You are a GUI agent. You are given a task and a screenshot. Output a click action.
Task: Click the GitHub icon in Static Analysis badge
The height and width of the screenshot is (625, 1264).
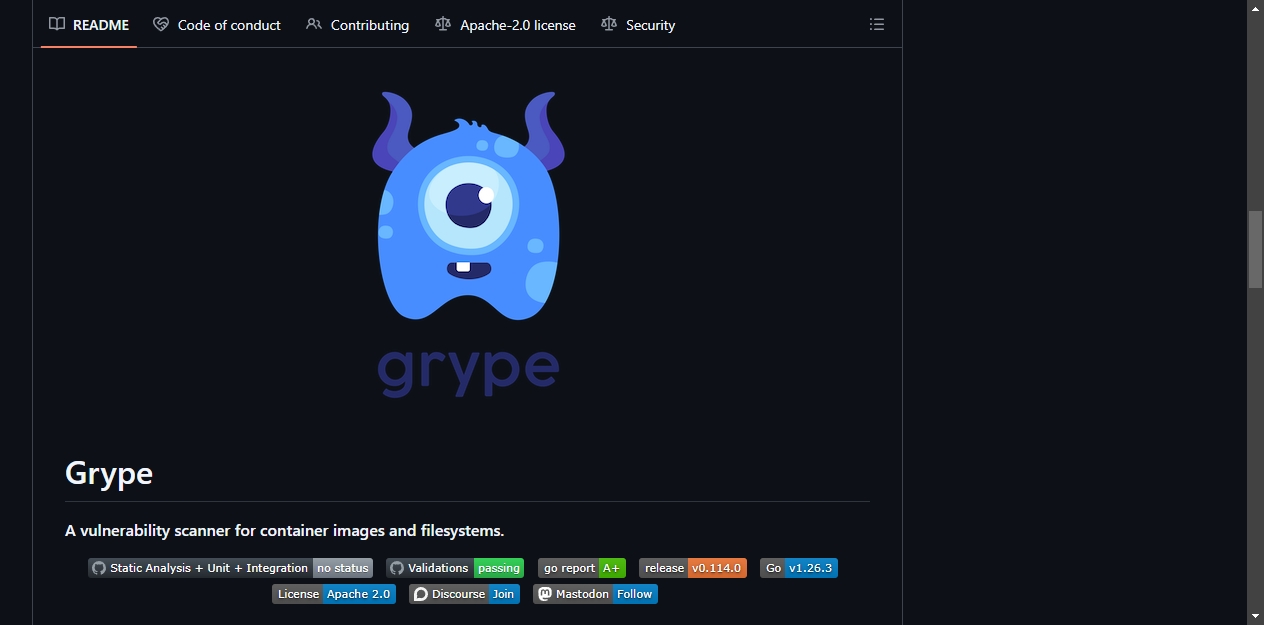click(99, 568)
